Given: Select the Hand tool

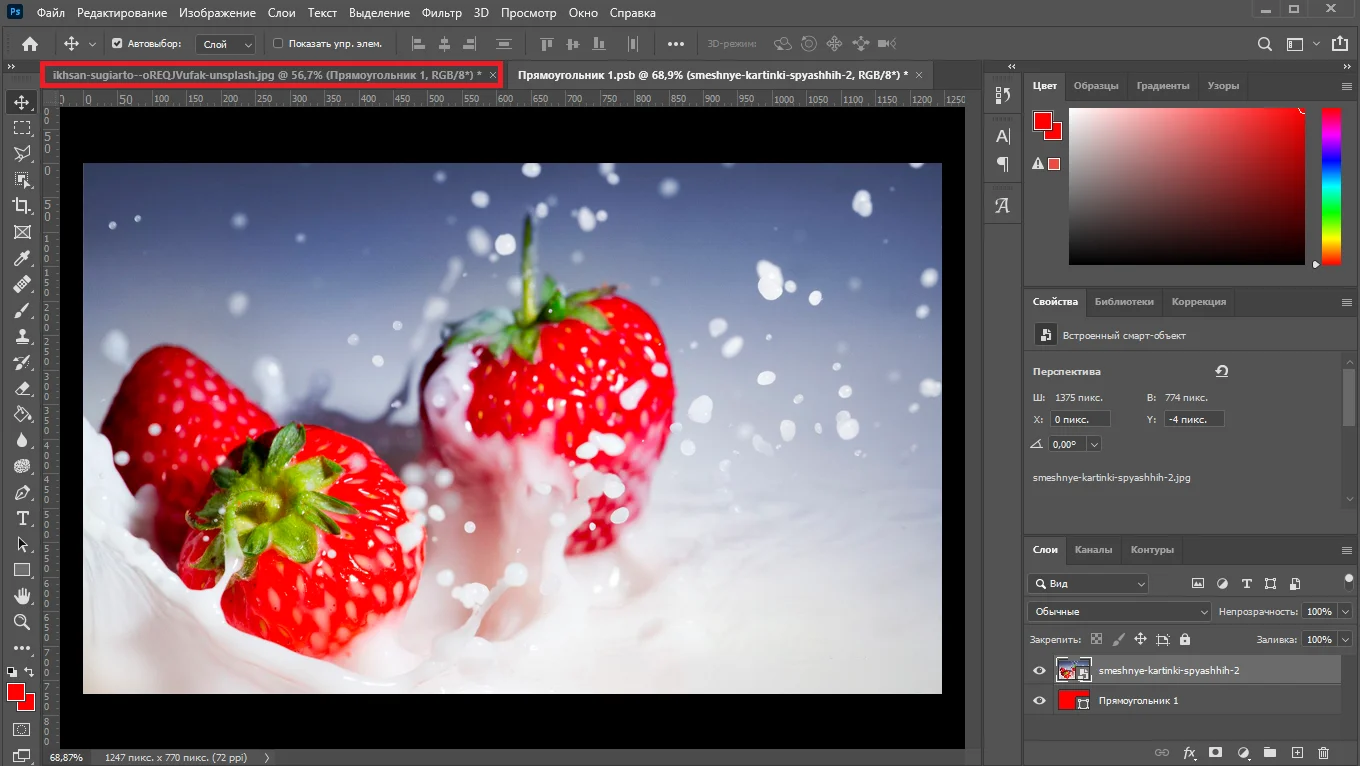Looking at the screenshot, I should [x=22, y=596].
